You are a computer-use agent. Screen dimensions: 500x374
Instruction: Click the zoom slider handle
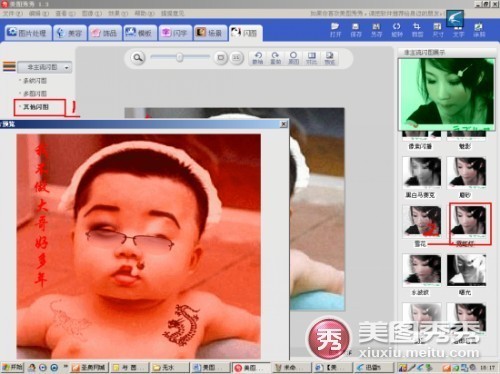(180, 58)
